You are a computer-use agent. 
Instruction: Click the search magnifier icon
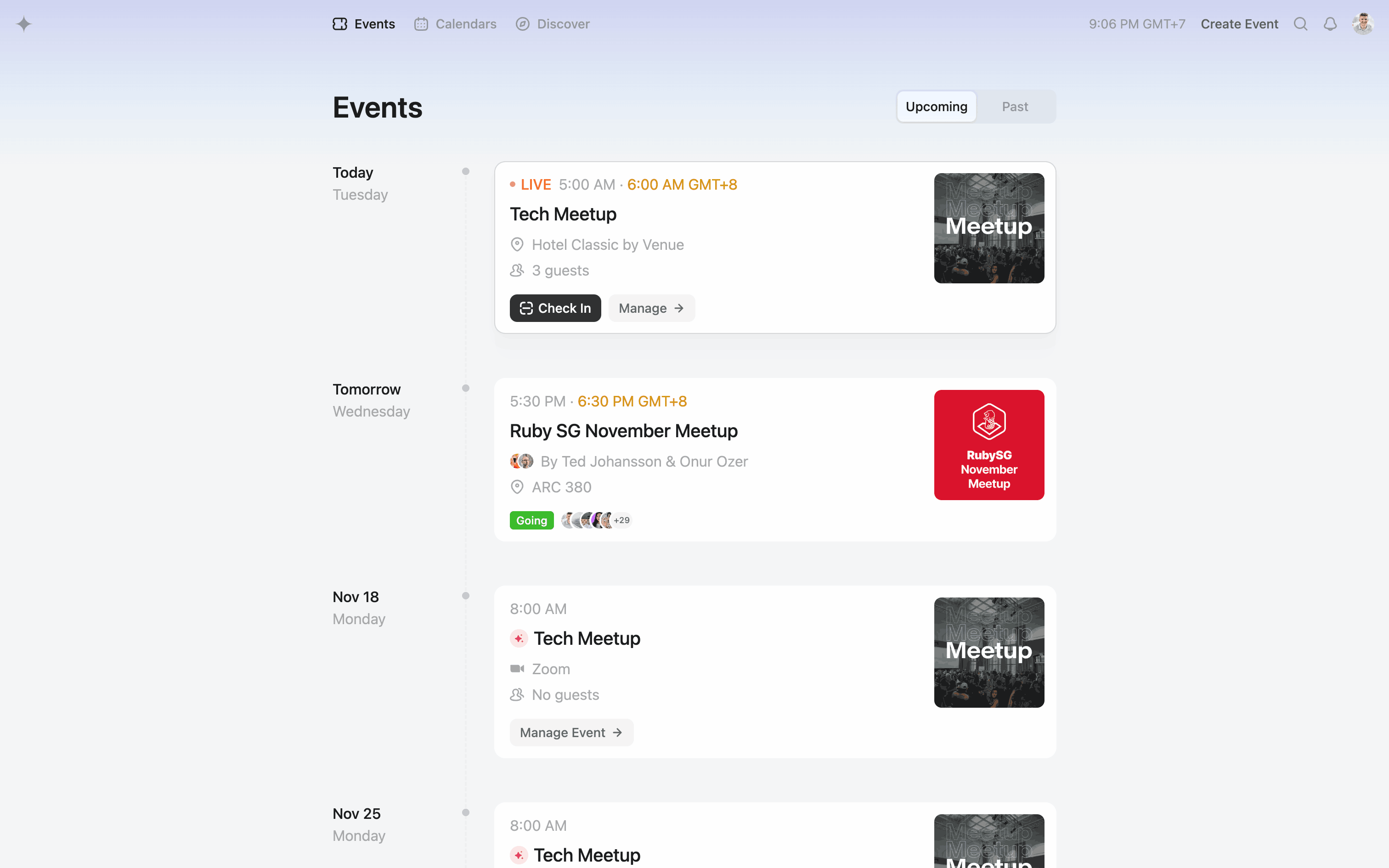(1301, 24)
